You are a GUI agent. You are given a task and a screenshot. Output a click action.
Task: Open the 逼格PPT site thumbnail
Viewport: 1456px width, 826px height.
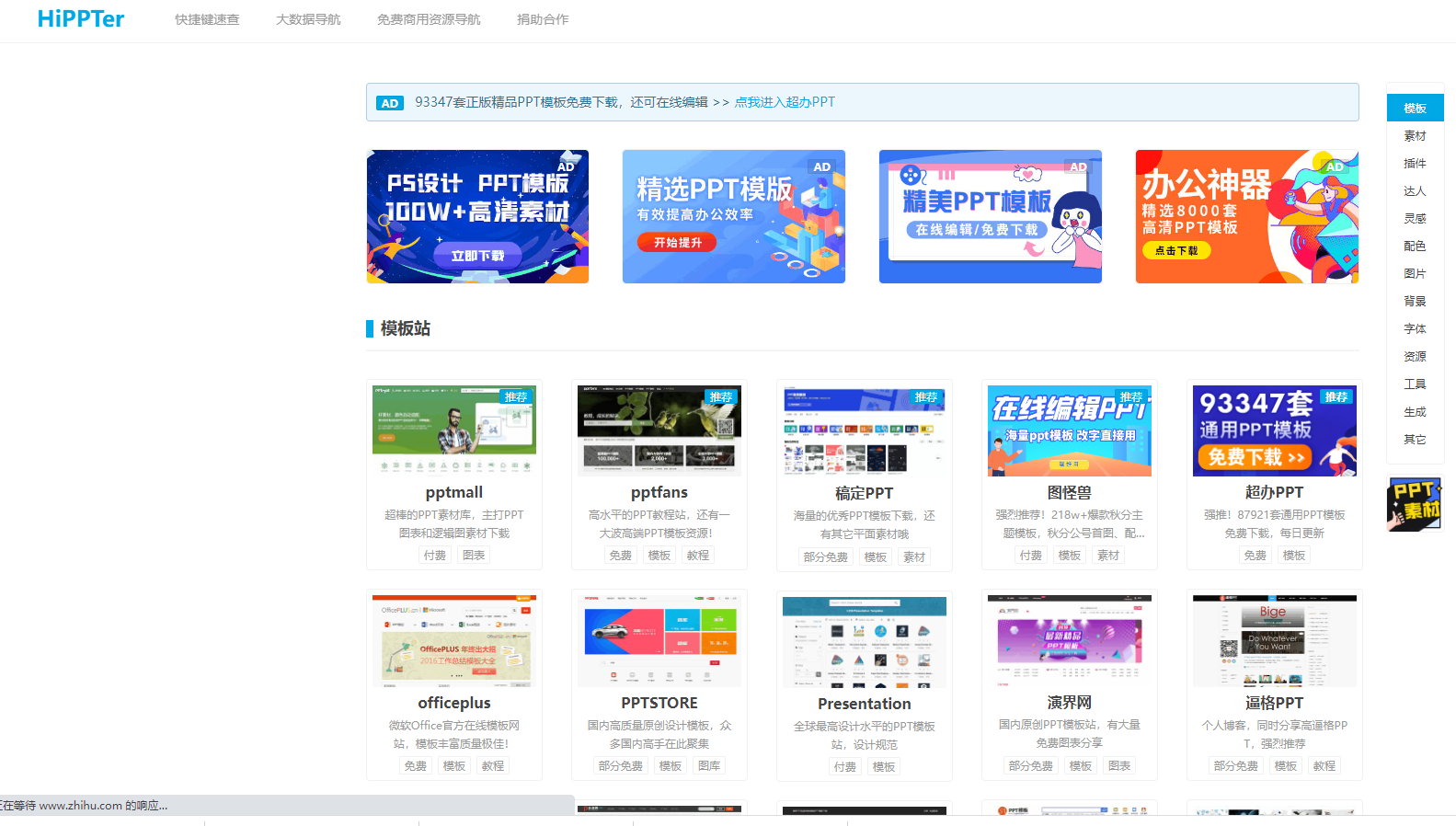[1275, 641]
